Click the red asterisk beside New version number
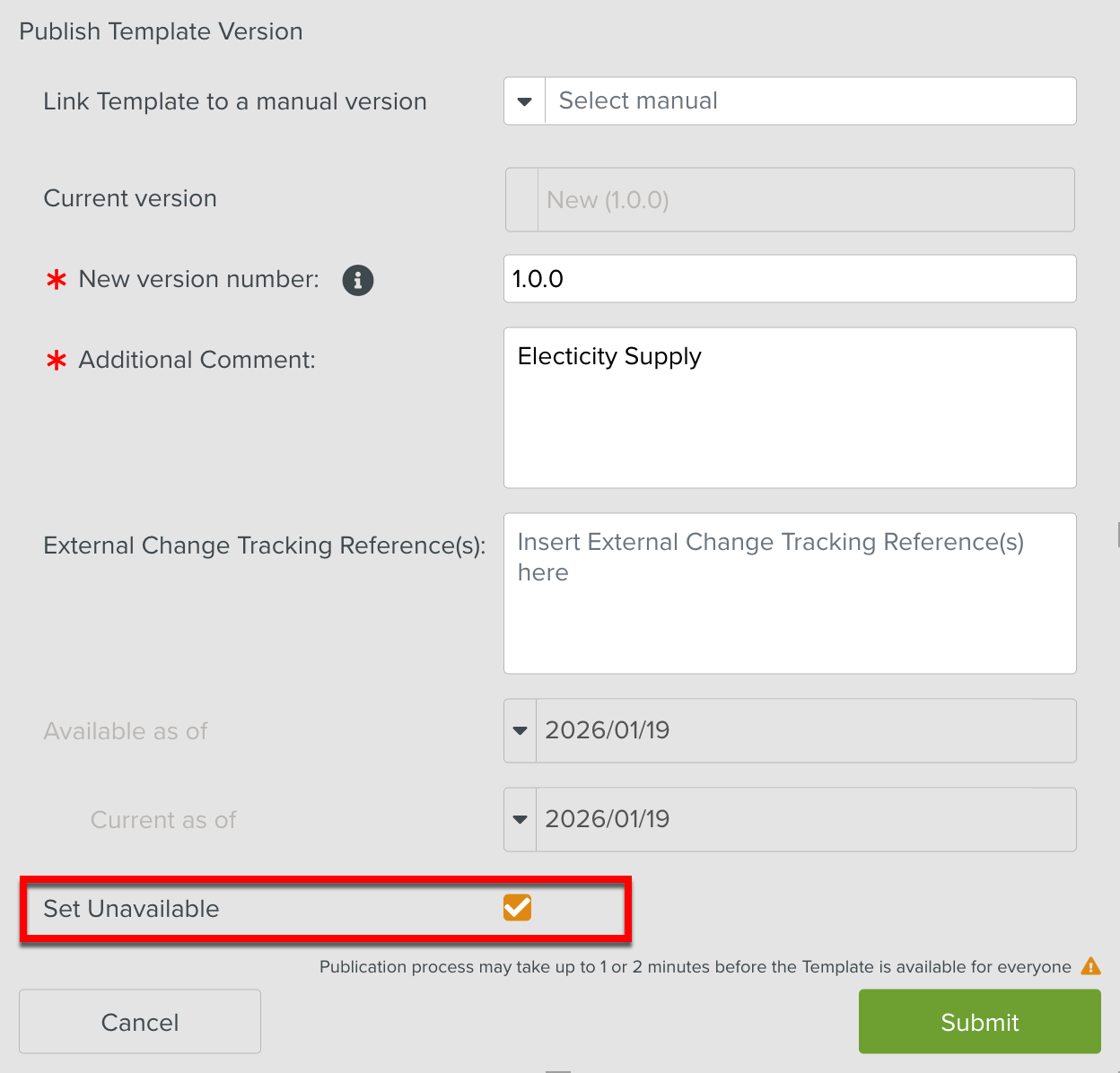Image resolution: width=1120 pixels, height=1073 pixels. coord(57,280)
